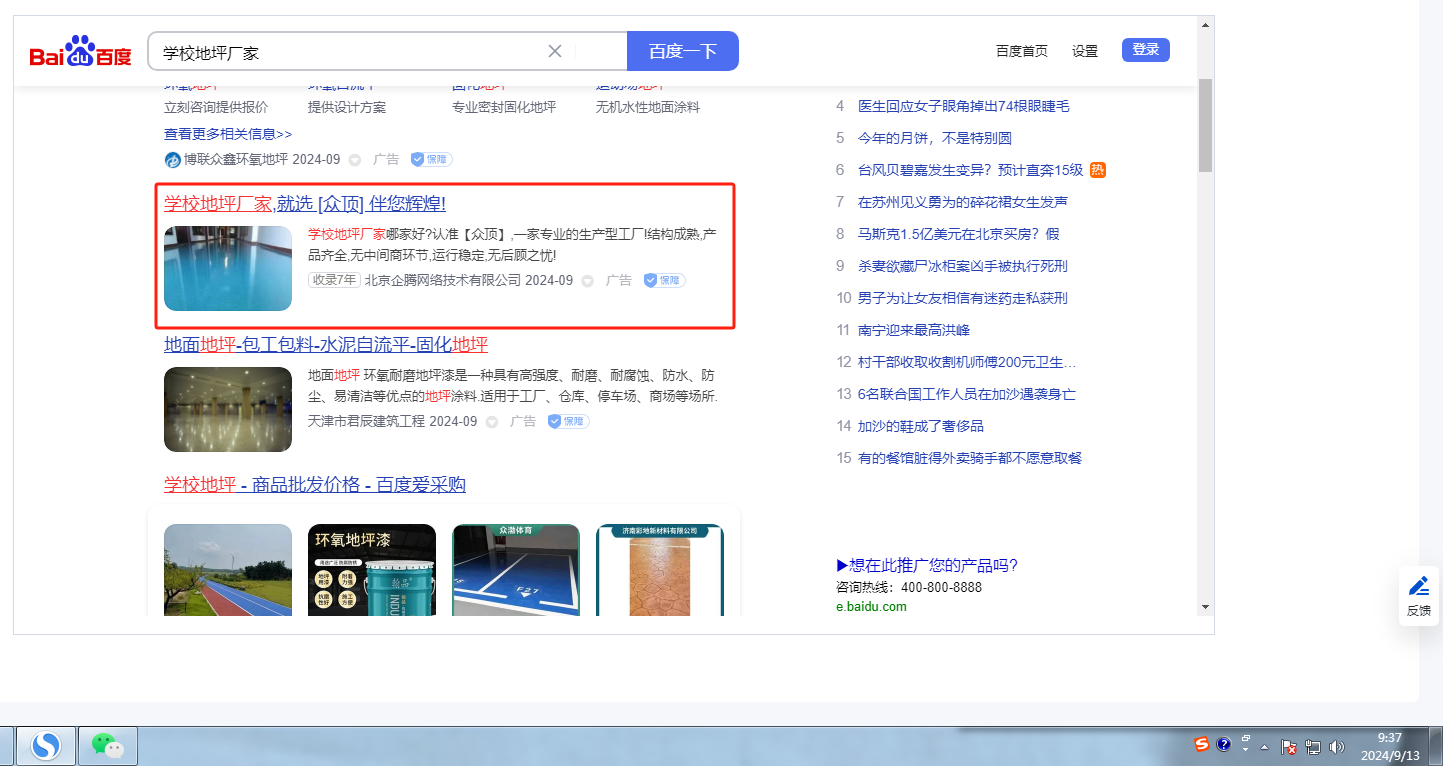The height and width of the screenshot is (766, 1443).
Task: Open hot item 男子为让女友相信有迷药走私获刑
Action: click(x=963, y=298)
